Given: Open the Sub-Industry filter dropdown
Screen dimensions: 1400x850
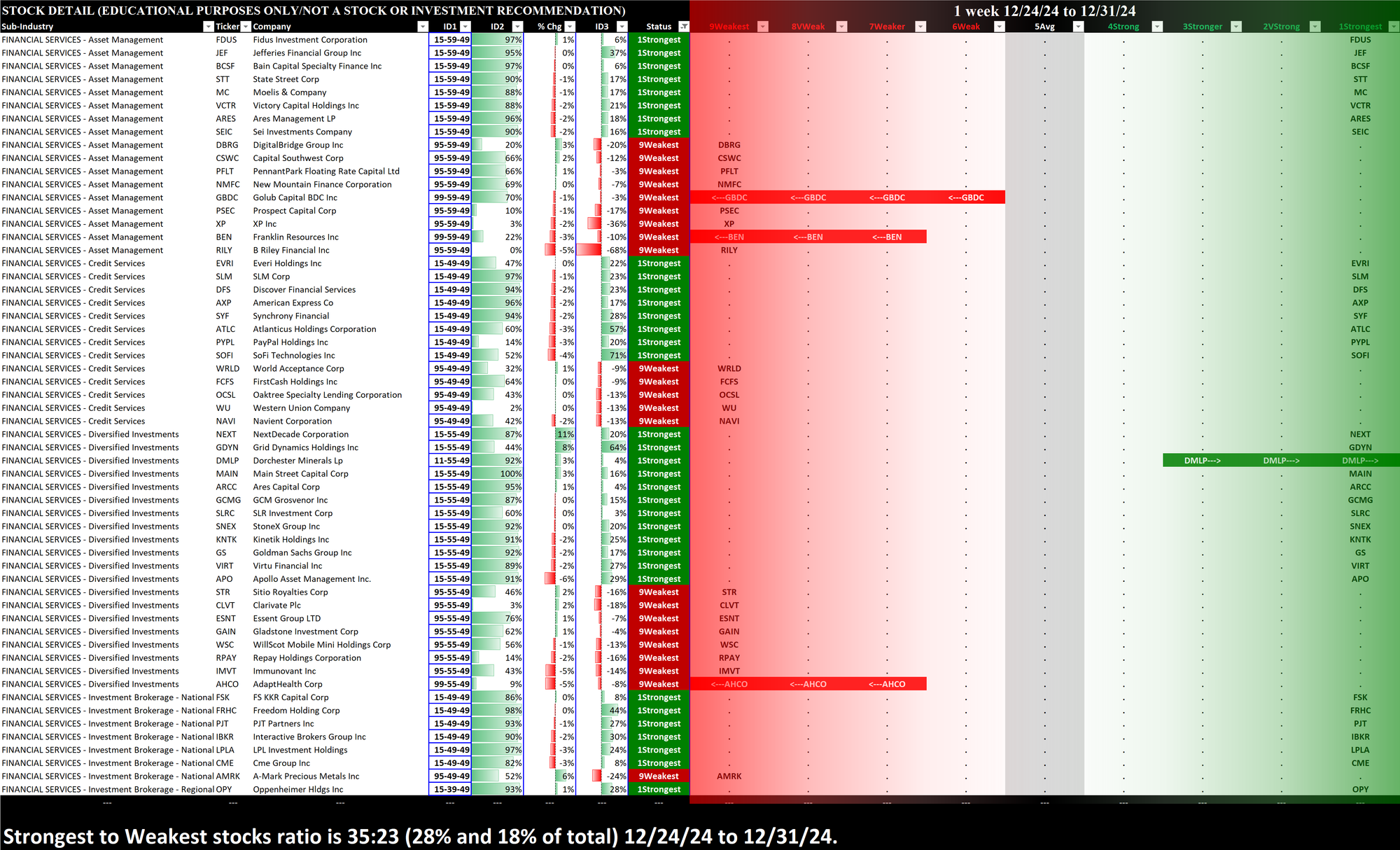Looking at the screenshot, I should (x=208, y=27).
